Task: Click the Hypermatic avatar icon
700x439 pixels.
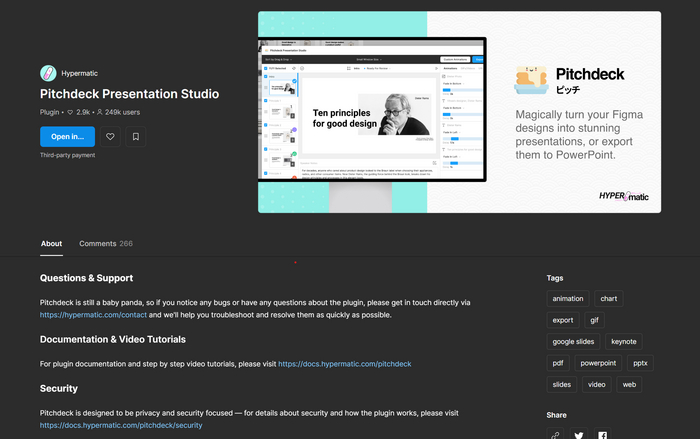Action: tap(48, 73)
